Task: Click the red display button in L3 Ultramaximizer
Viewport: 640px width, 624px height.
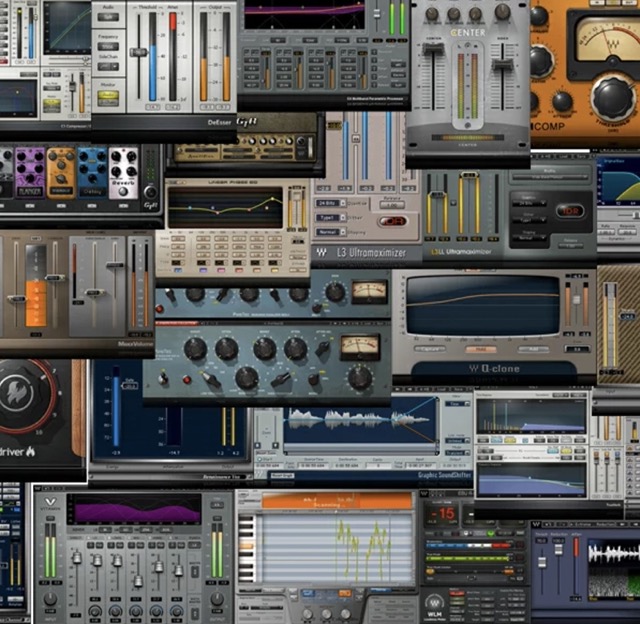Action: click(394, 220)
